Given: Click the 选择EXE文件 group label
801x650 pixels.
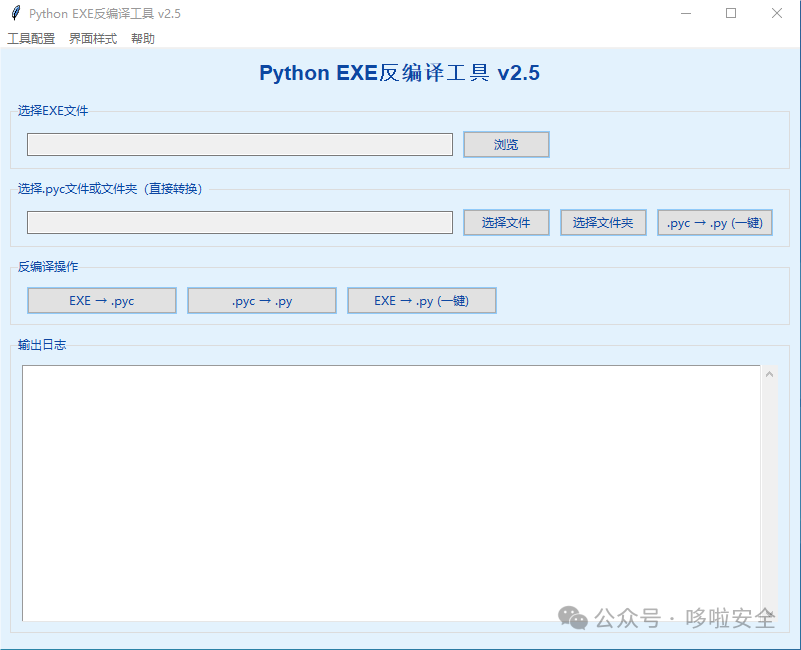Looking at the screenshot, I should pos(53,111).
